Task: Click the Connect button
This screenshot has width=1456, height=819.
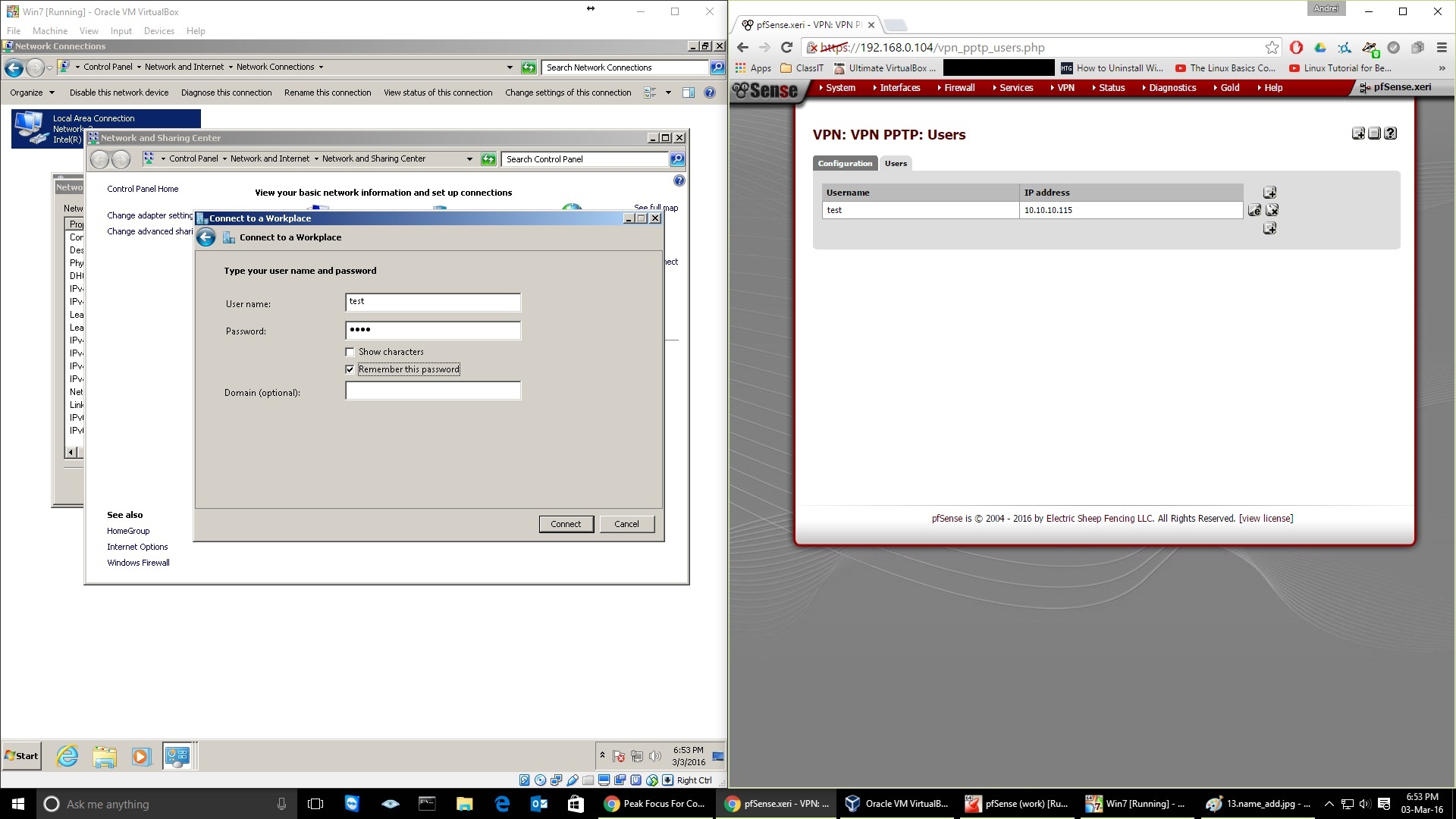Action: tap(566, 524)
